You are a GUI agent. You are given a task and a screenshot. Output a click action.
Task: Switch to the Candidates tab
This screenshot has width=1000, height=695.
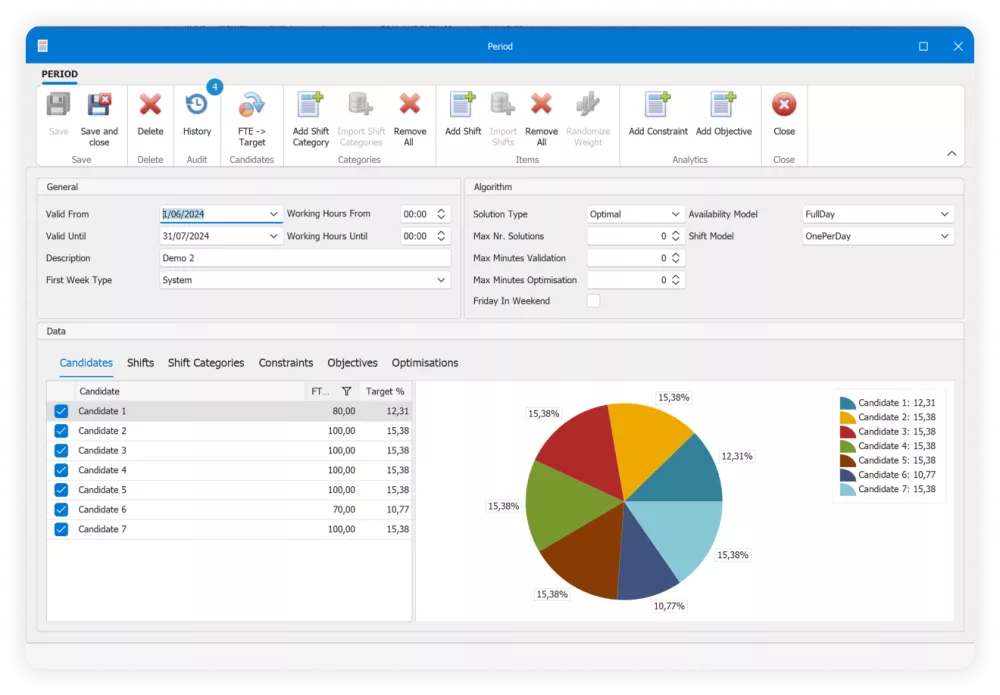pos(86,363)
